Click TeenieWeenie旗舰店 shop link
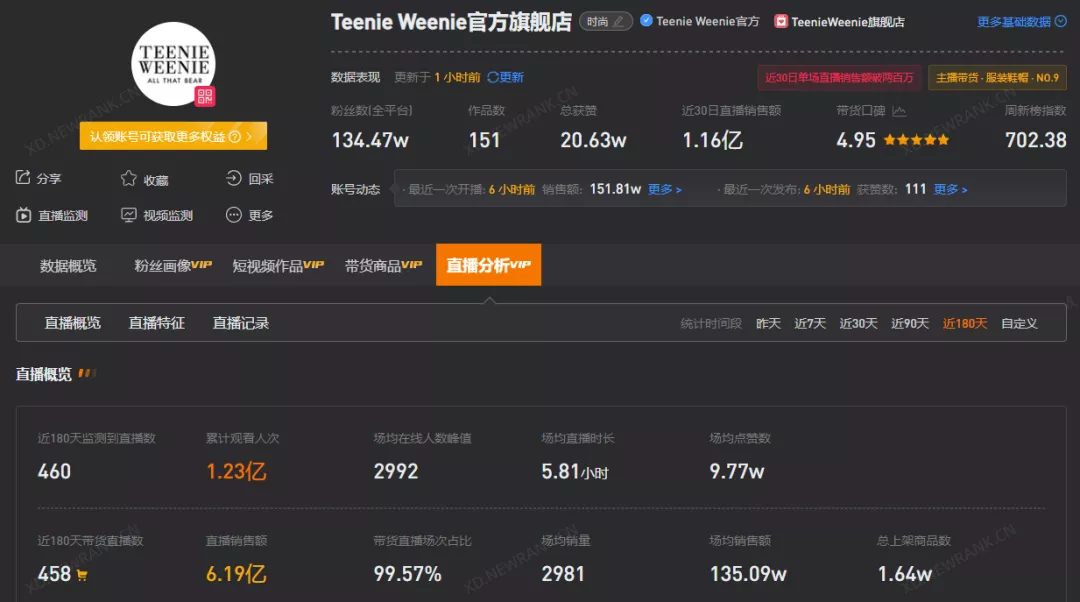This screenshot has width=1080, height=602. (x=848, y=21)
